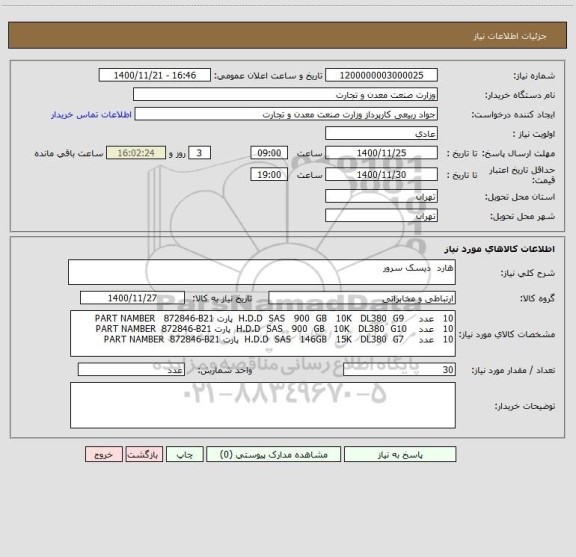Click the چاپ print button

point(184,454)
